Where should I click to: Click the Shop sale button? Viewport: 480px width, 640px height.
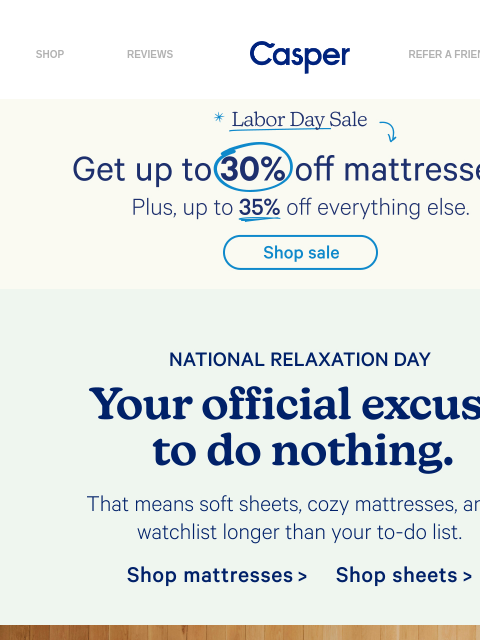pos(300,253)
